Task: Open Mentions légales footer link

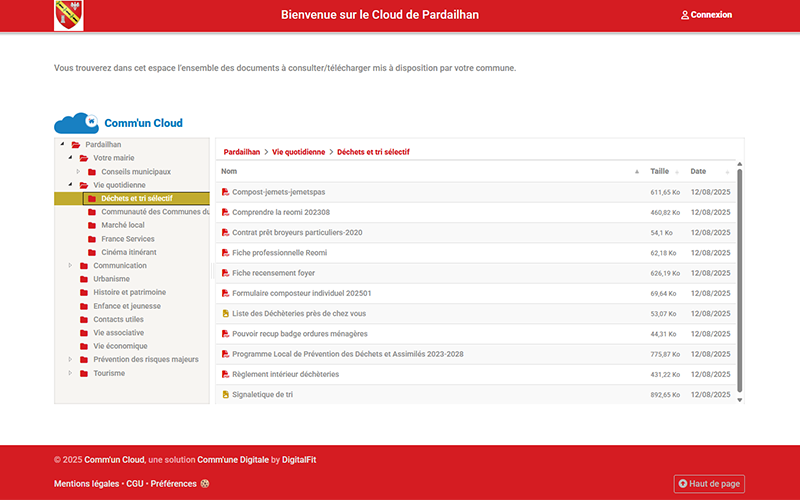Action: point(86,484)
